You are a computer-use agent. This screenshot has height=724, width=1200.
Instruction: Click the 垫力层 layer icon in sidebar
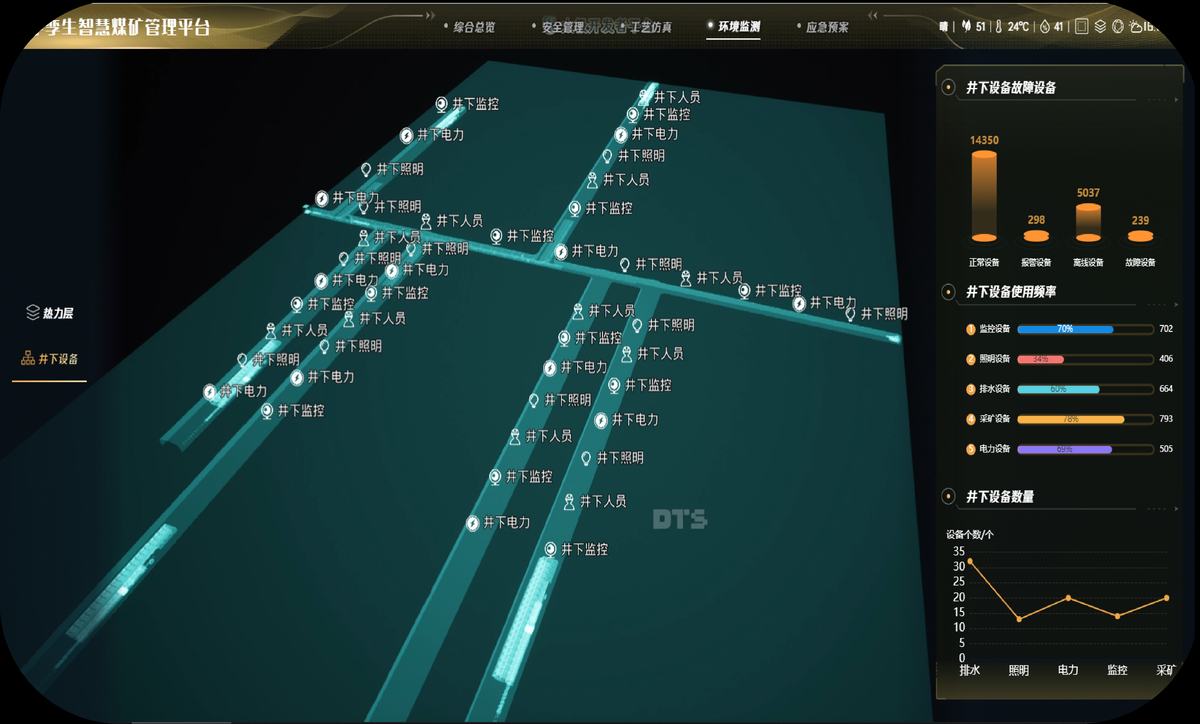(x=32, y=313)
